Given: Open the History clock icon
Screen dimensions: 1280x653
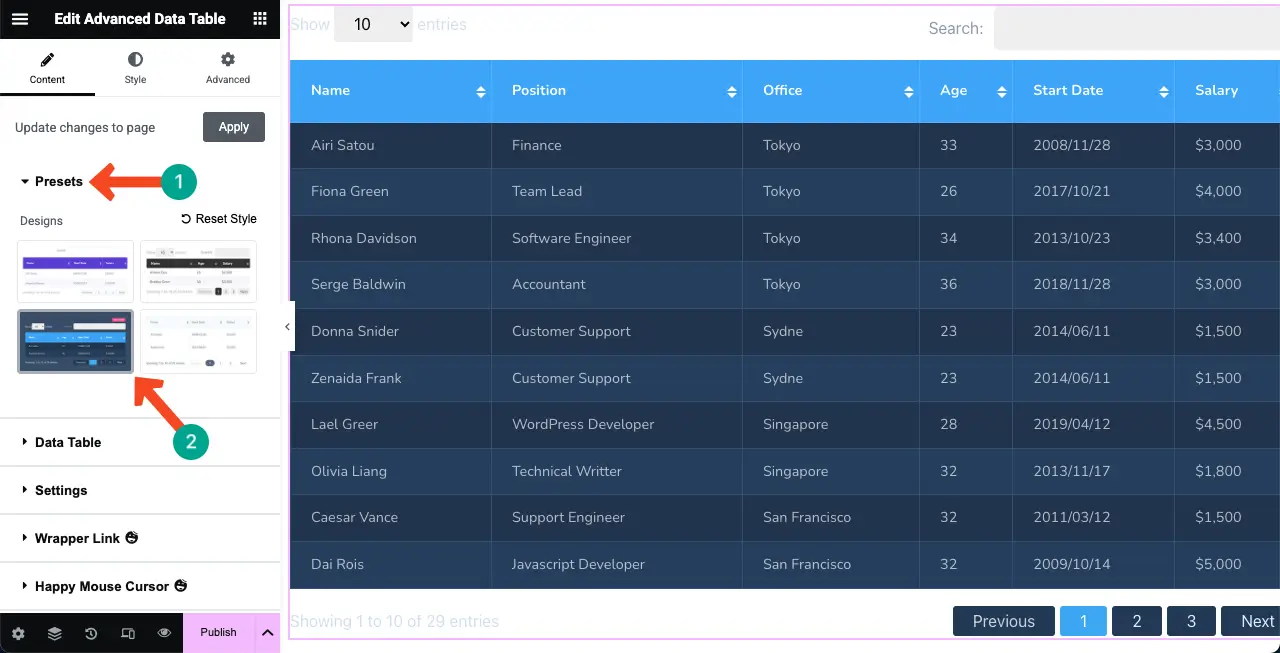Looking at the screenshot, I should click(x=91, y=633).
